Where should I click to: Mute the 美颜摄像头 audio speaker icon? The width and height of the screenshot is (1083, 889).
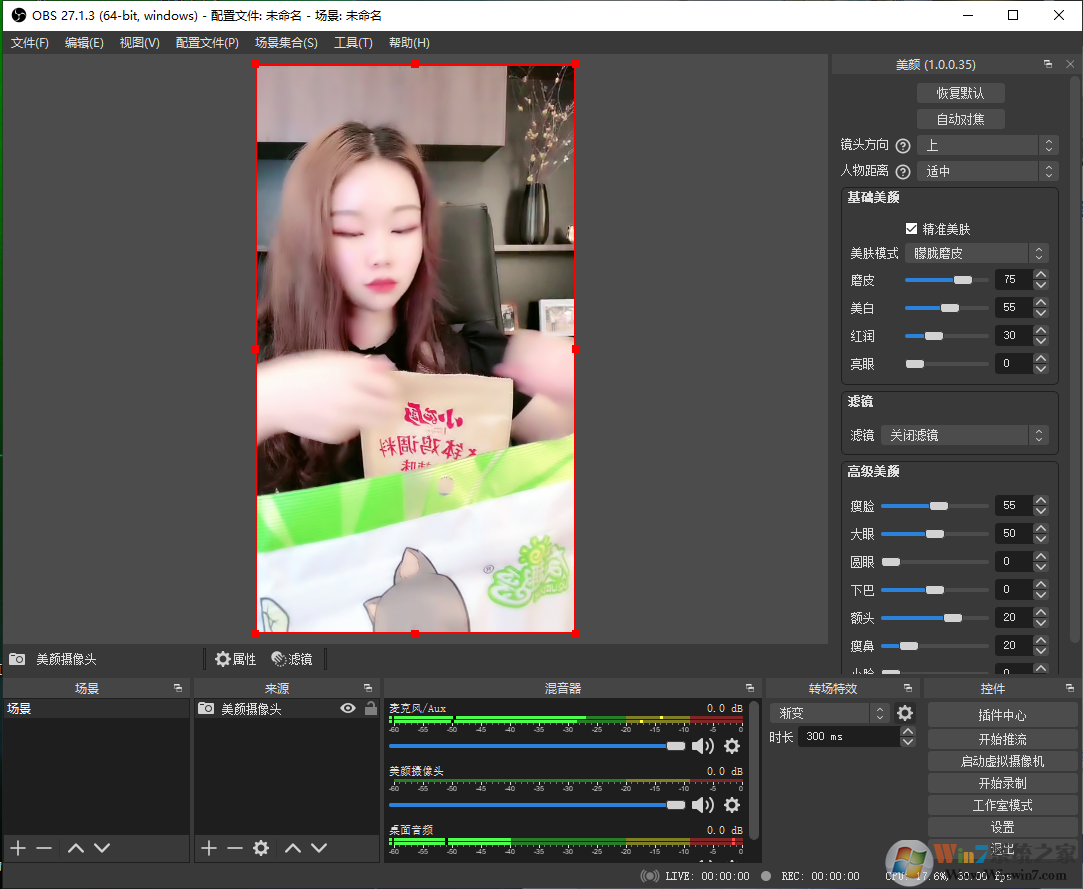click(703, 805)
